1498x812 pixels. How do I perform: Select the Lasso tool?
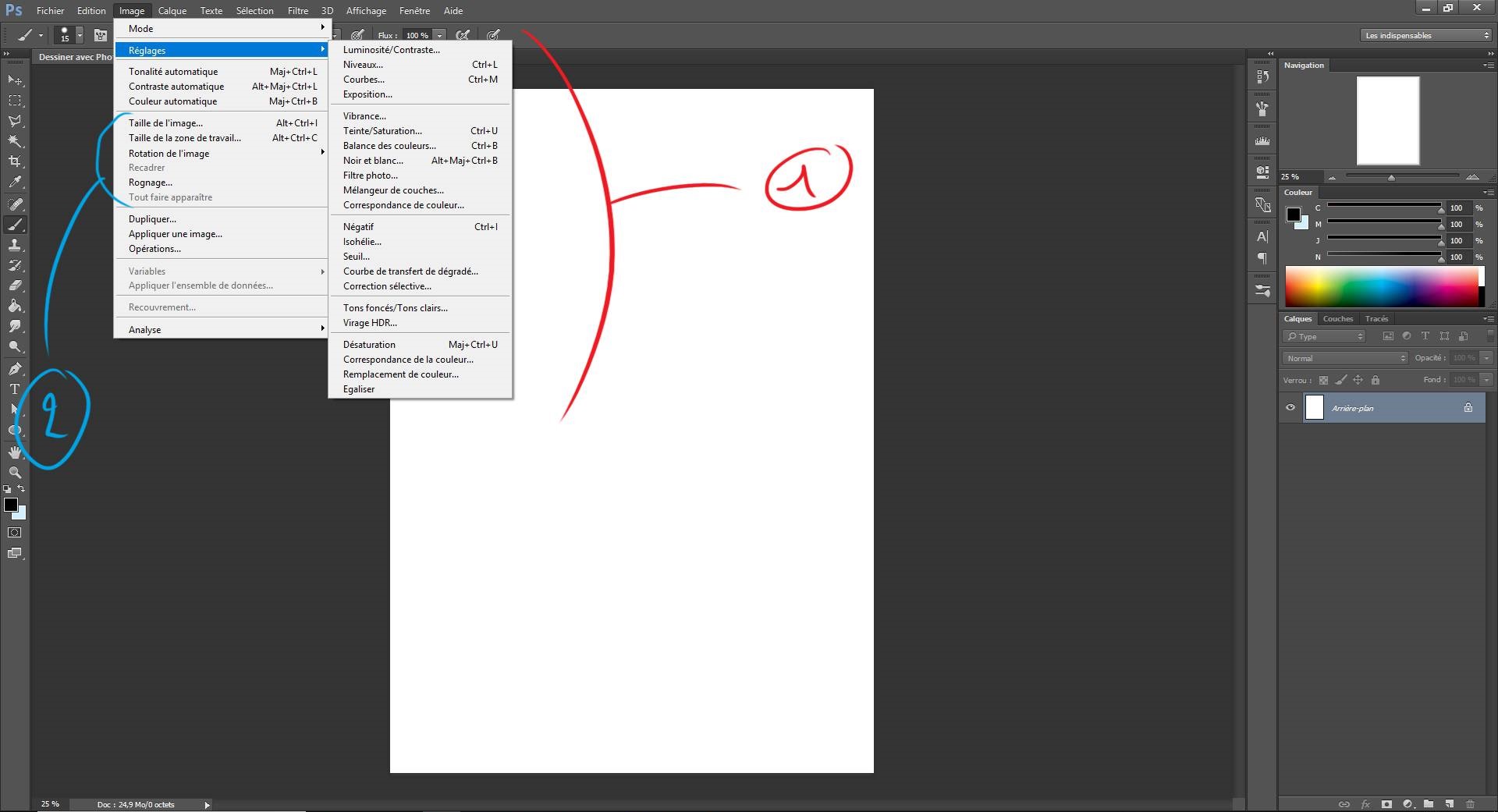pyautogui.click(x=14, y=120)
